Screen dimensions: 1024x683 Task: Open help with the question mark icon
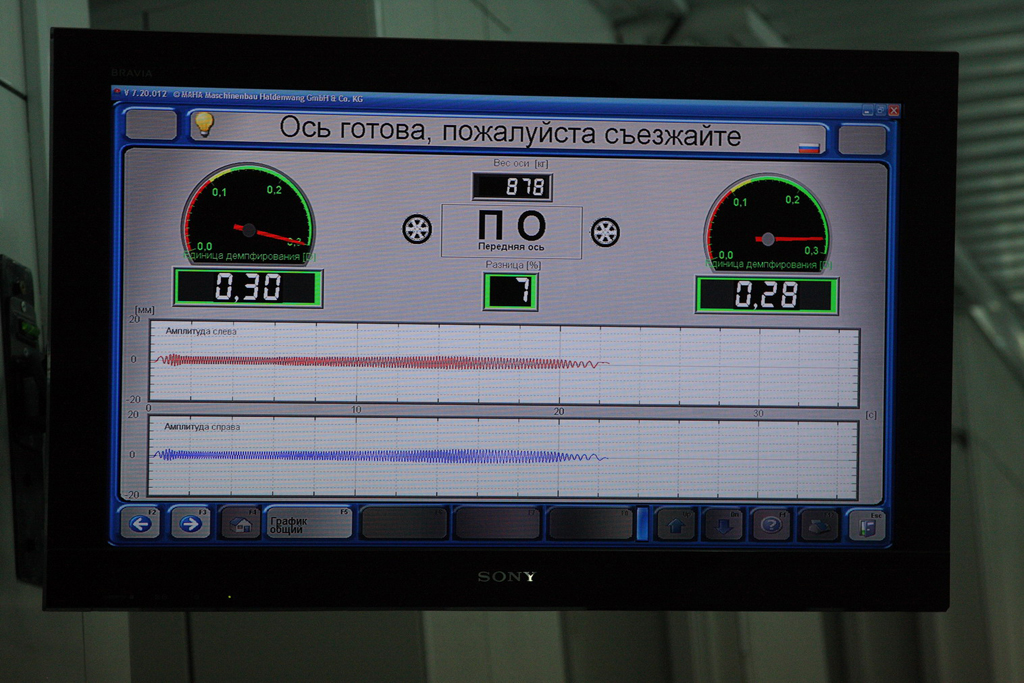tap(771, 524)
